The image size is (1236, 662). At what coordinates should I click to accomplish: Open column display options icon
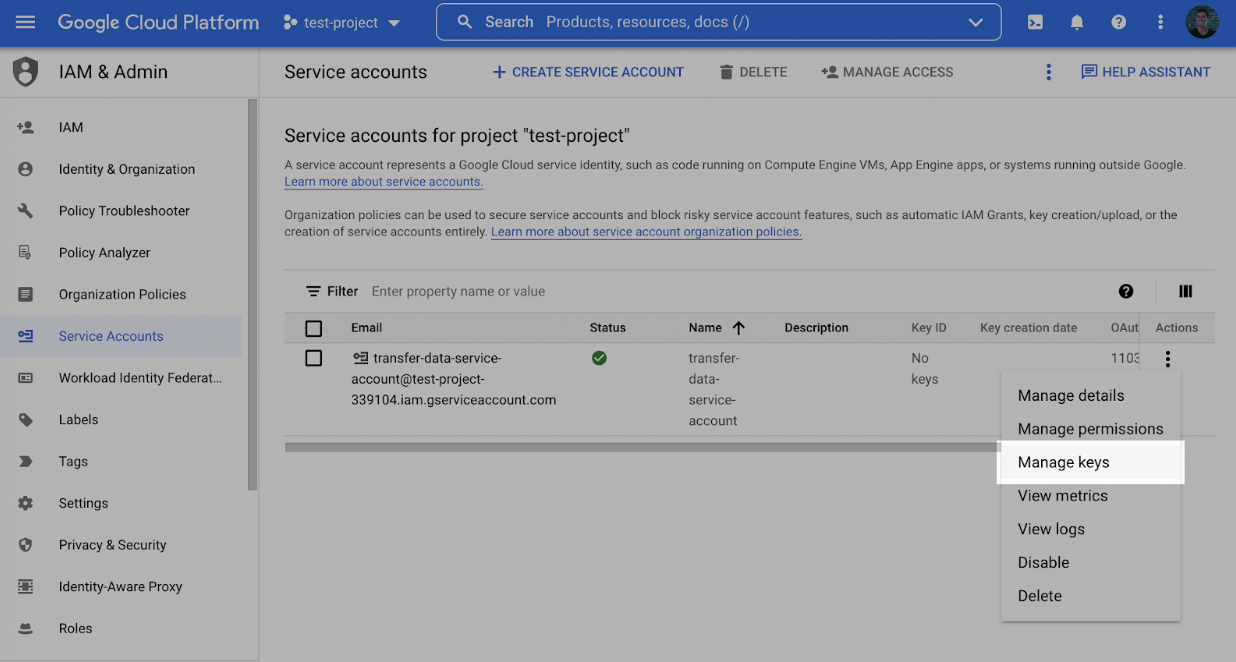pos(1186,292)
